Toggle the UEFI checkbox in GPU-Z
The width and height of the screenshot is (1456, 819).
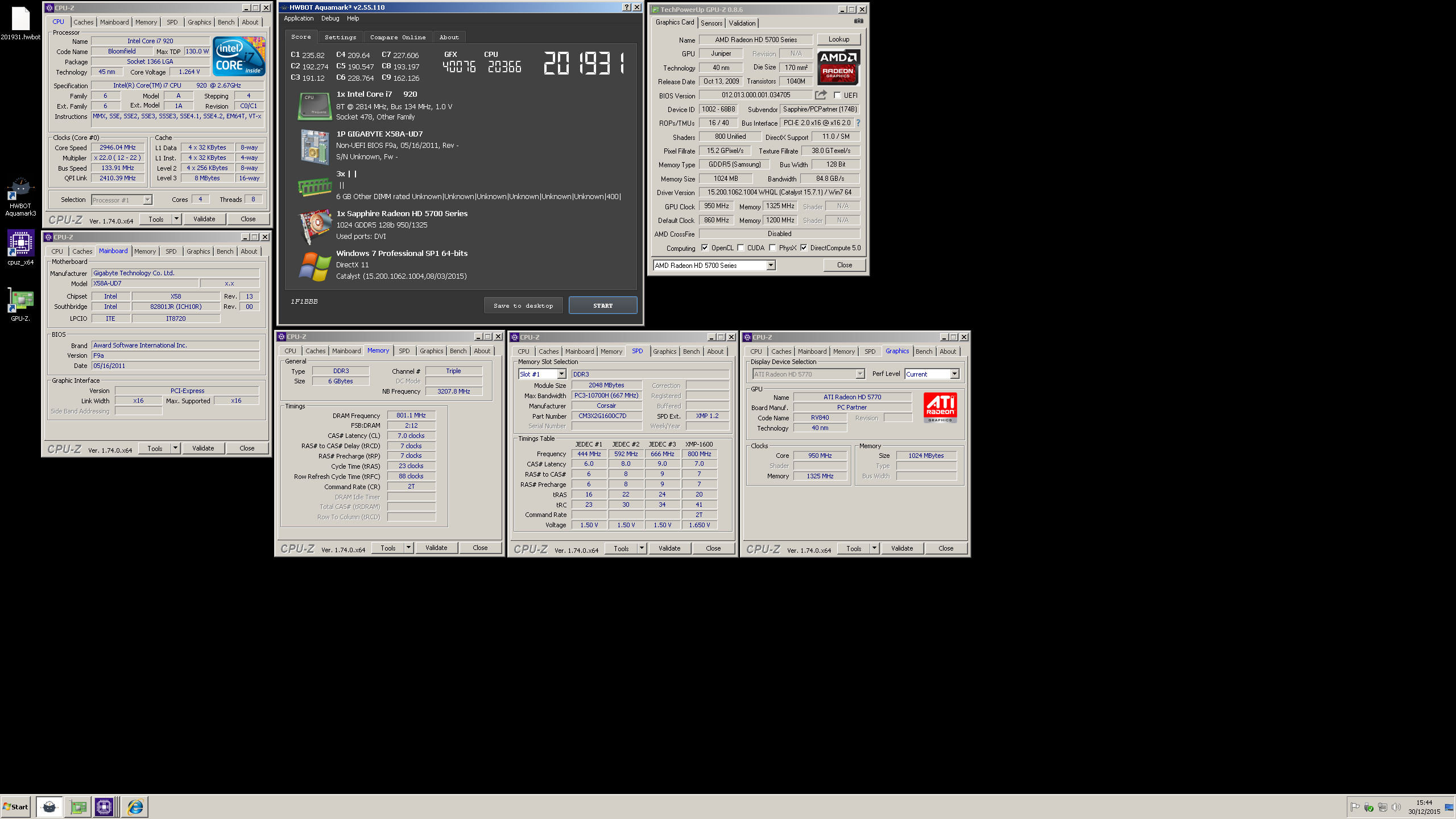(x=837, y=96)
